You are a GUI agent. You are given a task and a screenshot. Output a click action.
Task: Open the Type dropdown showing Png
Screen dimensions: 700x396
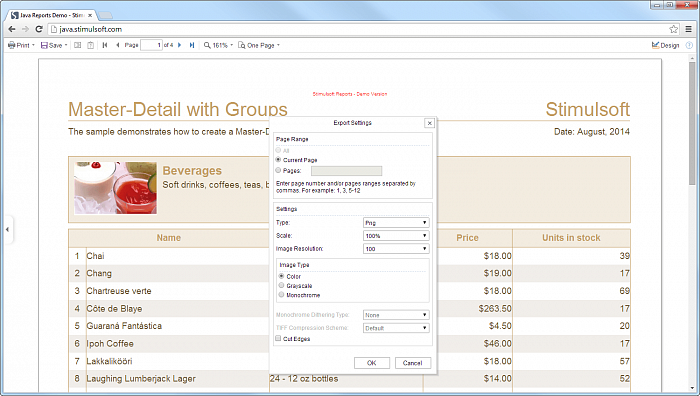(396, 222)
